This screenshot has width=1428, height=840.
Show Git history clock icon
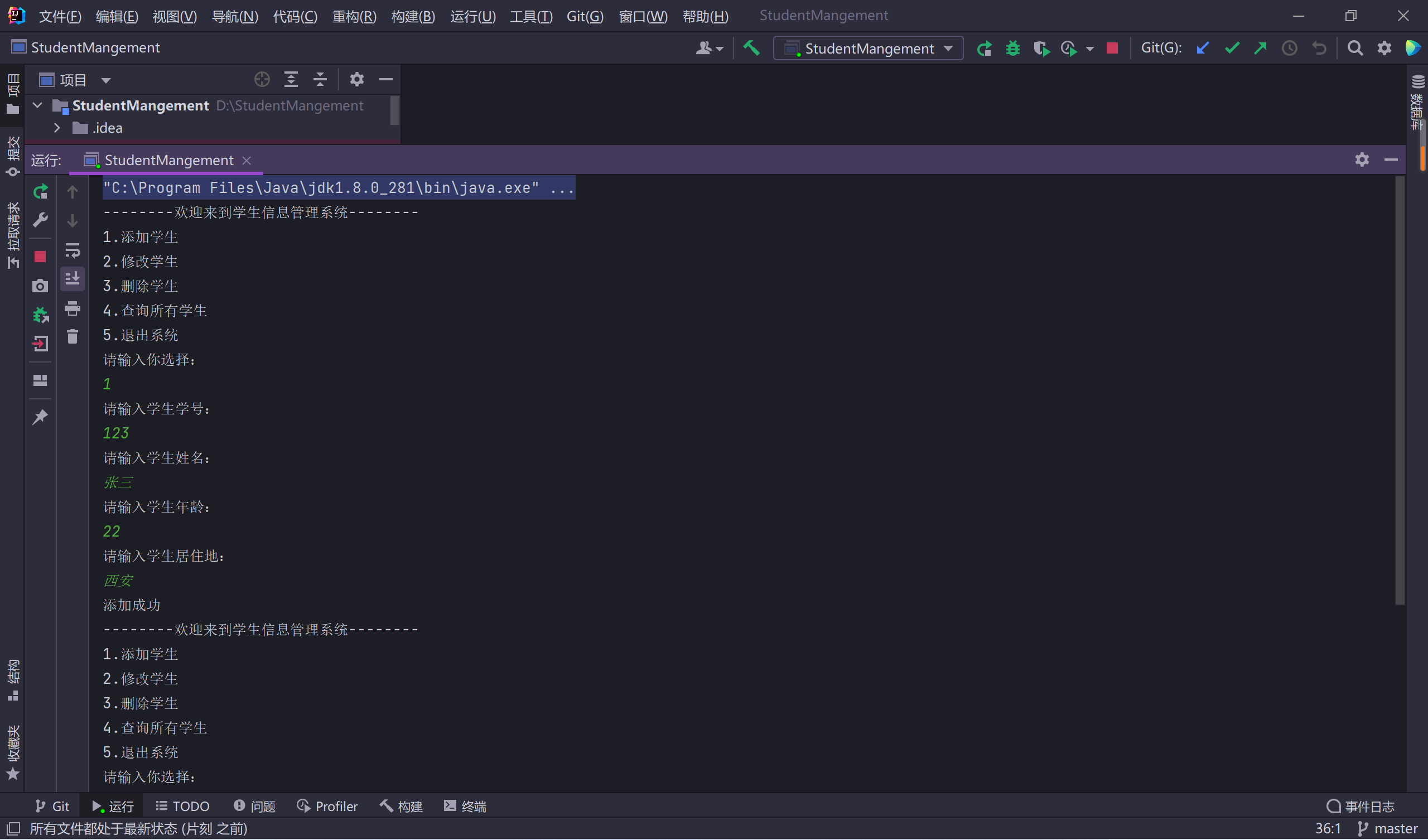(x=1290, y=48)
